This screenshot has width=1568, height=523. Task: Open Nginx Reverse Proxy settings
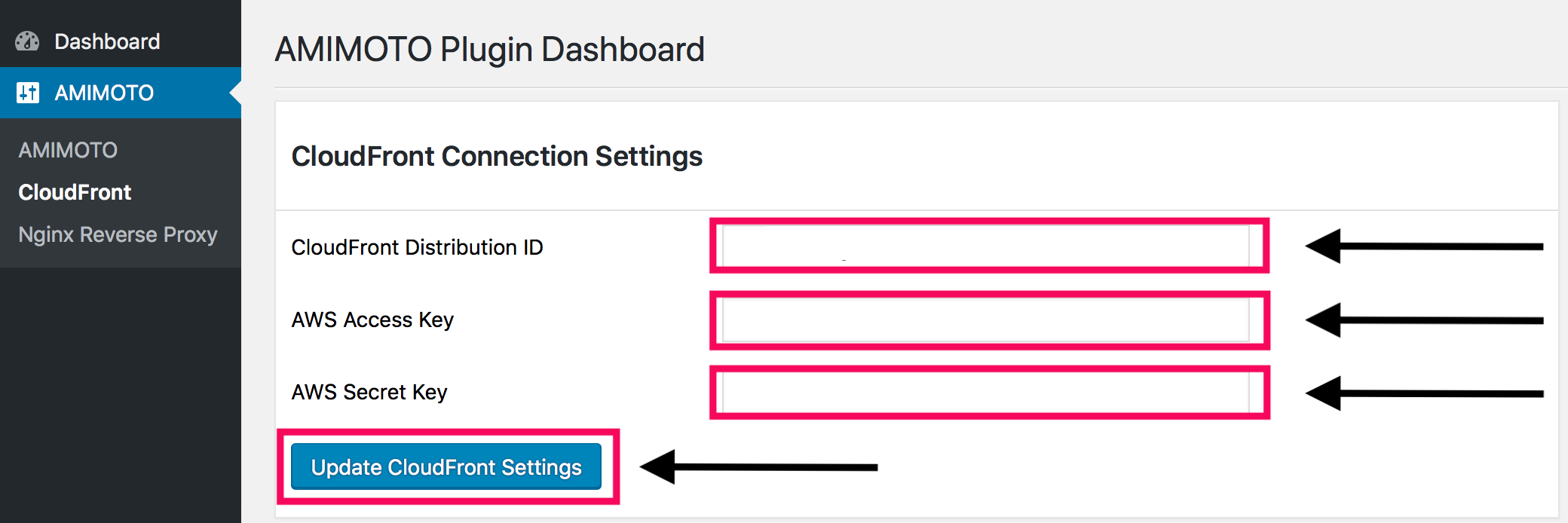117,234
